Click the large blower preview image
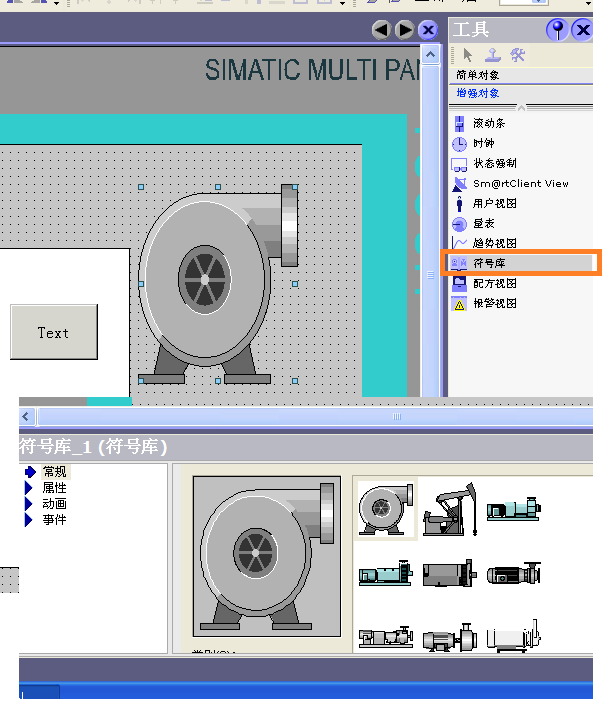Screen dimensions: 610x706 pyautogui.click(x=267, y=557)
